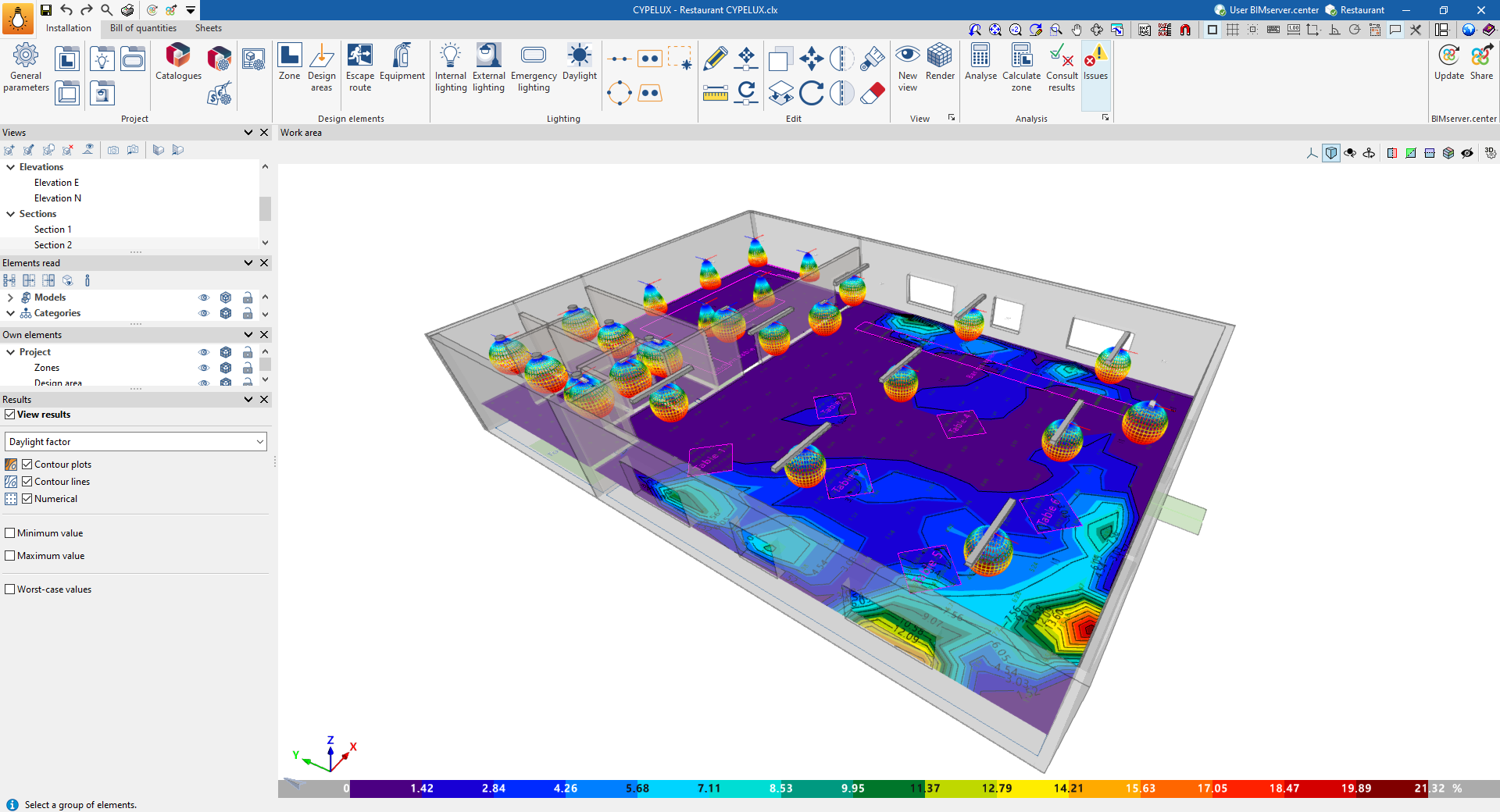
Task: Select Zones in Own elements tree
Action: (x=47, y=368)
